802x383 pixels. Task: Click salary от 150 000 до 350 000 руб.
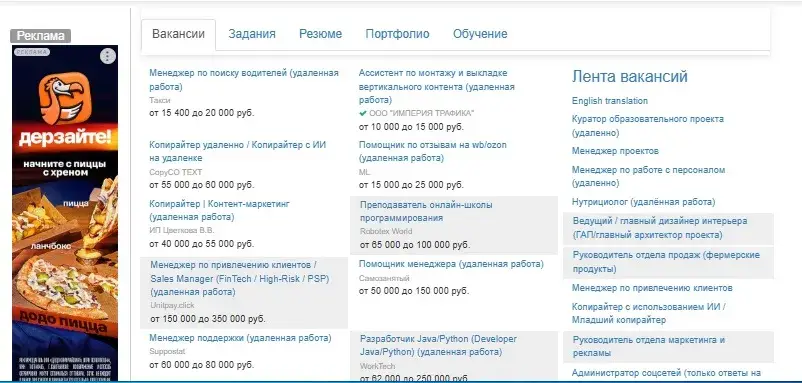[x=208, y=319]
